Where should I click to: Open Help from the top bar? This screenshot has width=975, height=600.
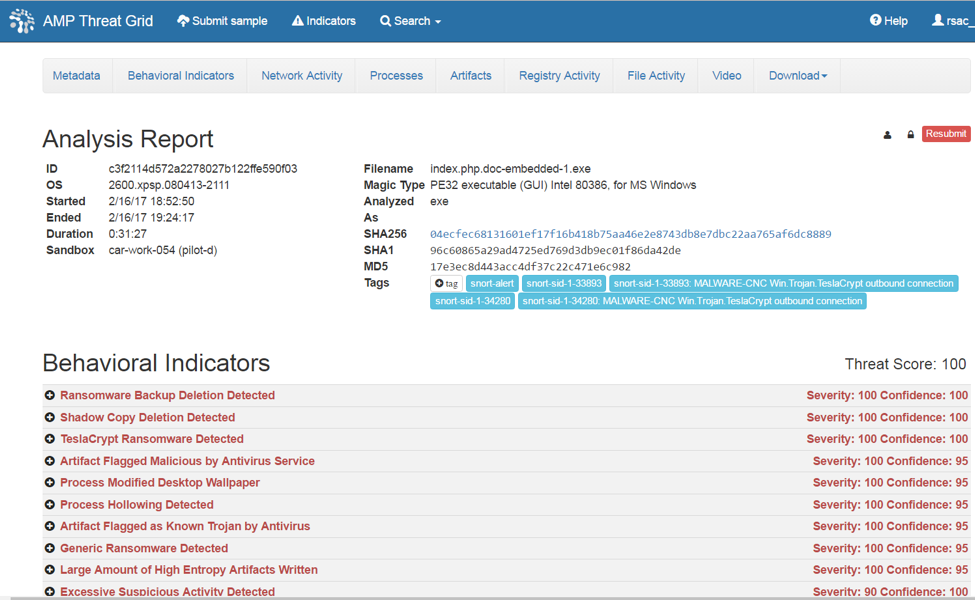(x=888, y=21)
